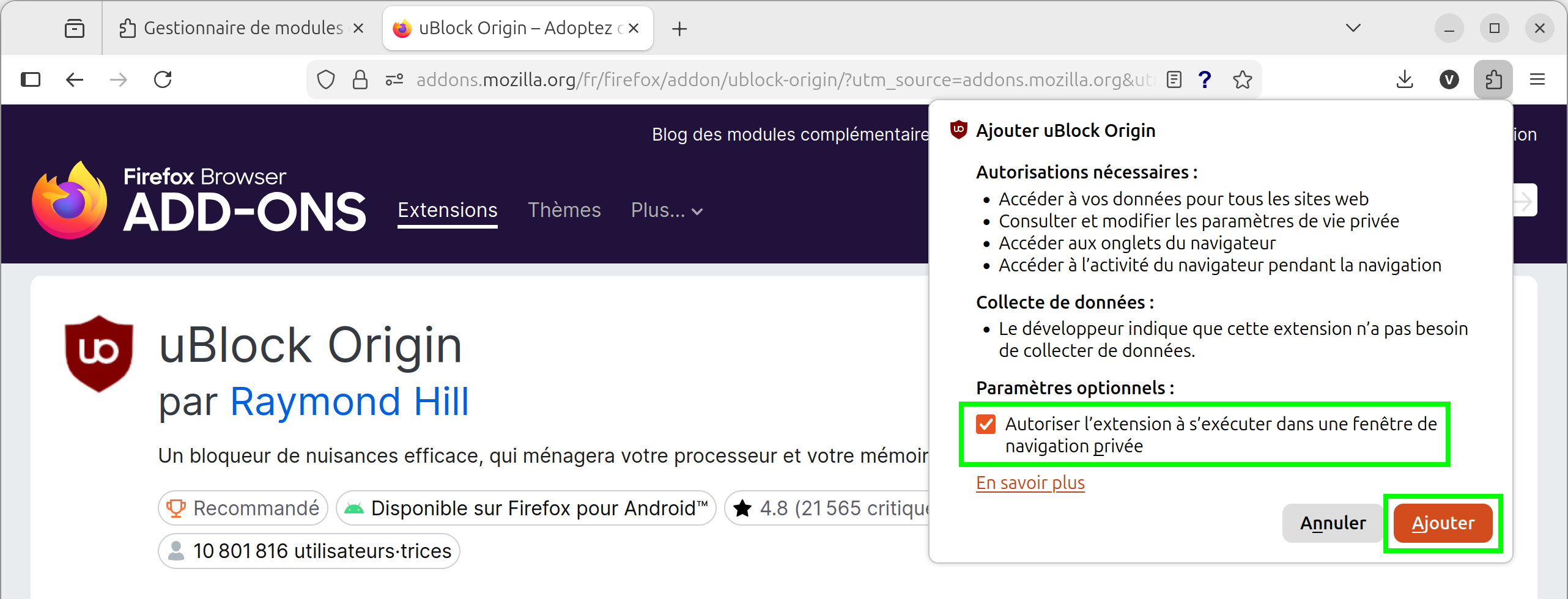Image resolution: width=1568 pixels, height=599 pixels.
Task: Click the site permissions icon in address bar
Action: tap(394, 79)
